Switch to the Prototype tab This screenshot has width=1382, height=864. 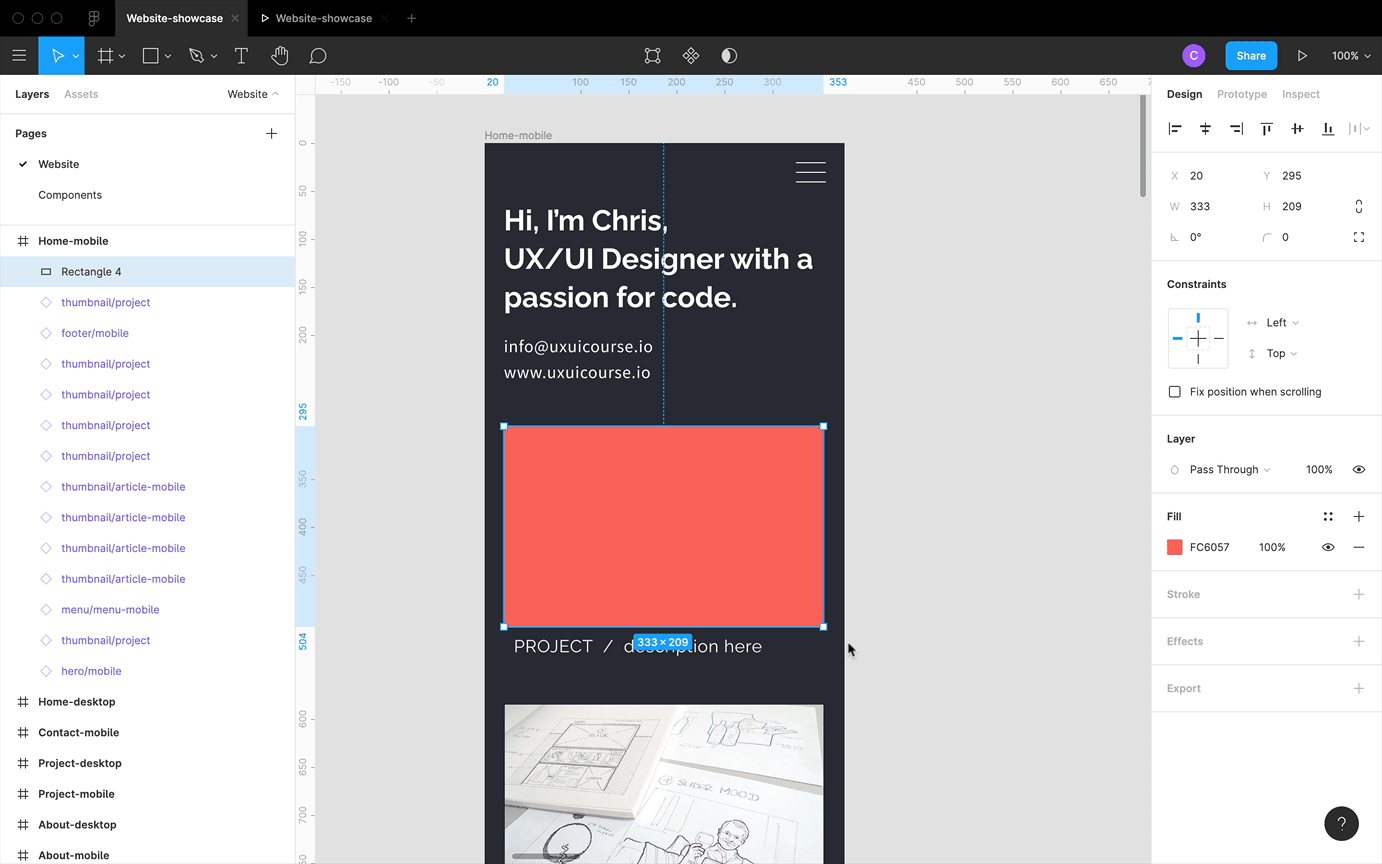tap(1242, 94)
